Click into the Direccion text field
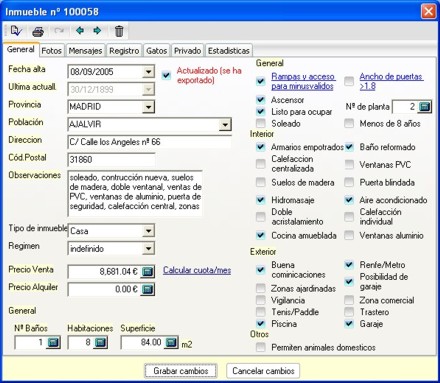This screenshot has height=383, width=440. coord(149,142)
